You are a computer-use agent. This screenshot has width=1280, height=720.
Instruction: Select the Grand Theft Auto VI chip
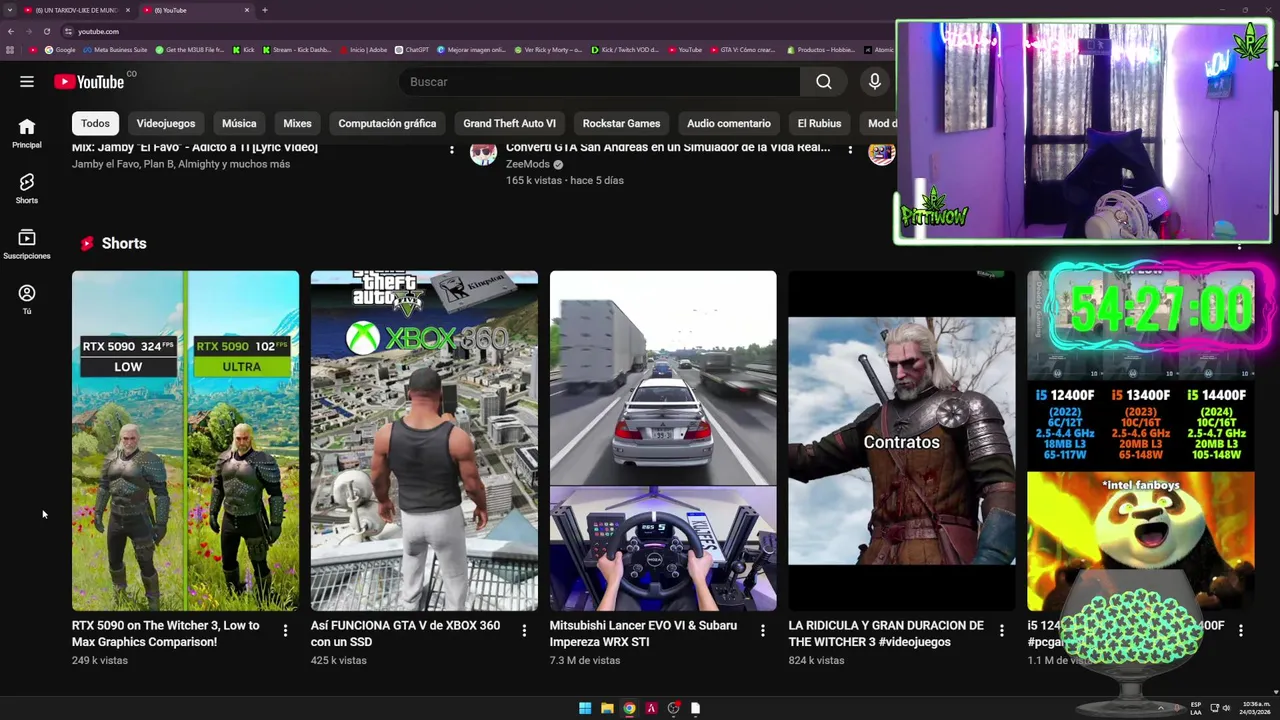509,123
